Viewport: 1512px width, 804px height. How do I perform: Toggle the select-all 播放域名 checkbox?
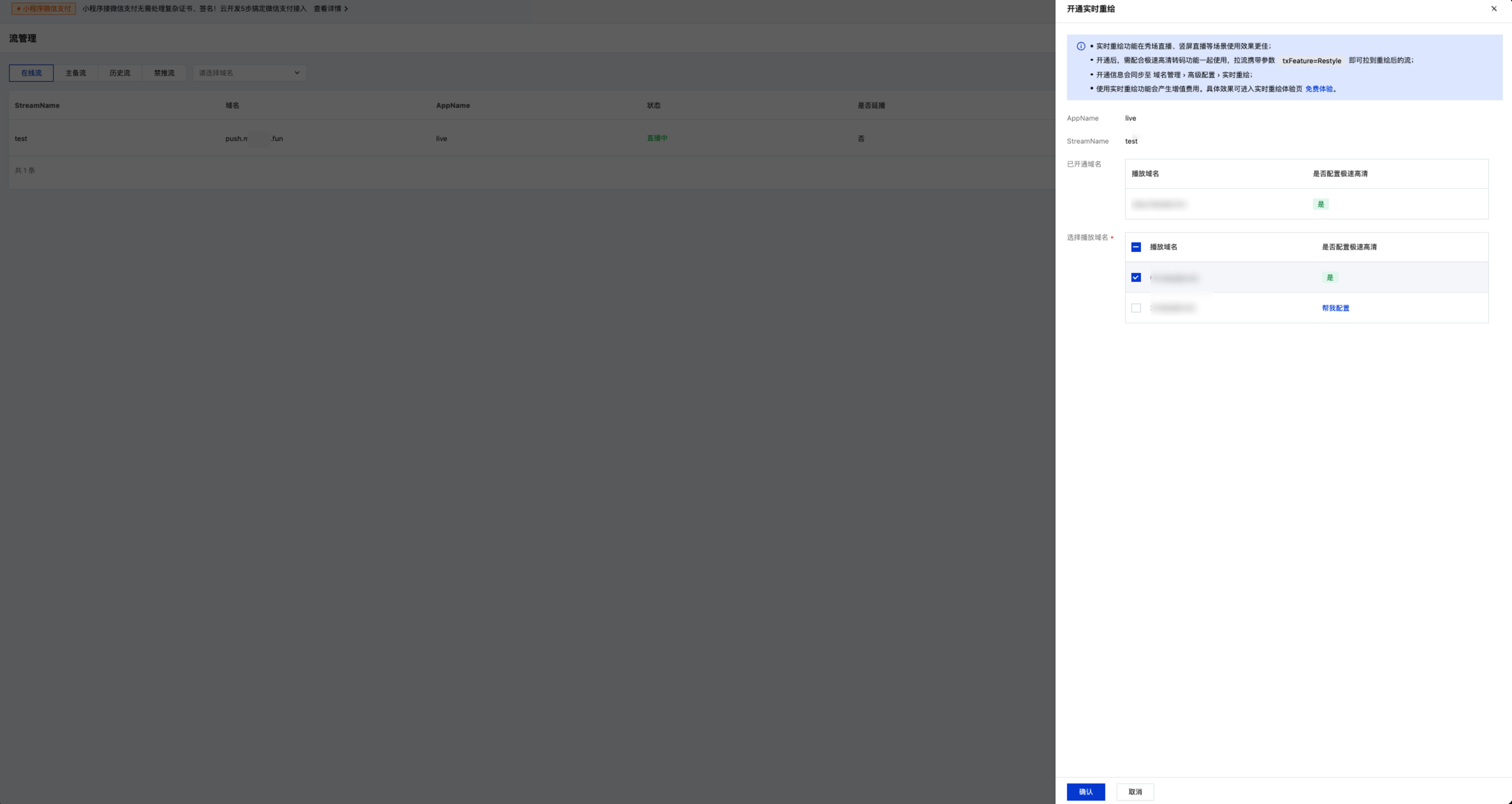(x=1136, y=247)
